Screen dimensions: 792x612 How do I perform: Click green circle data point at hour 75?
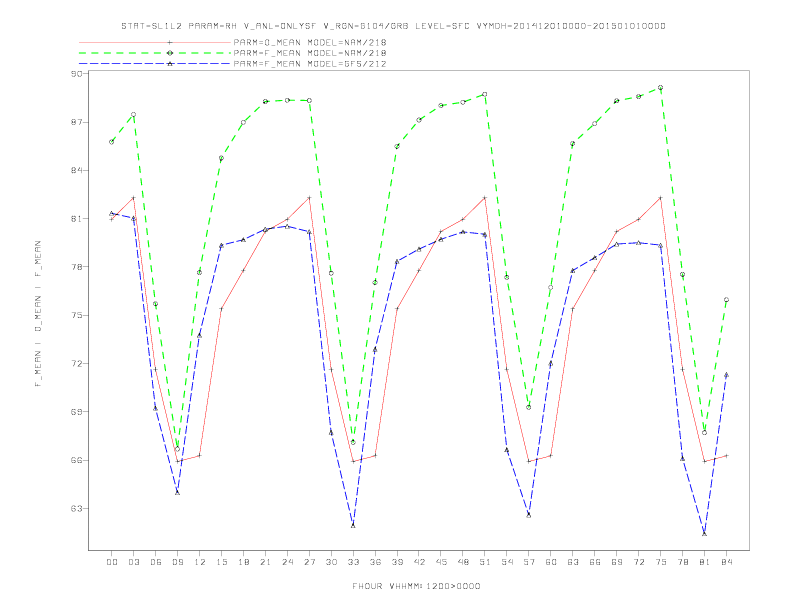(660, 88)
